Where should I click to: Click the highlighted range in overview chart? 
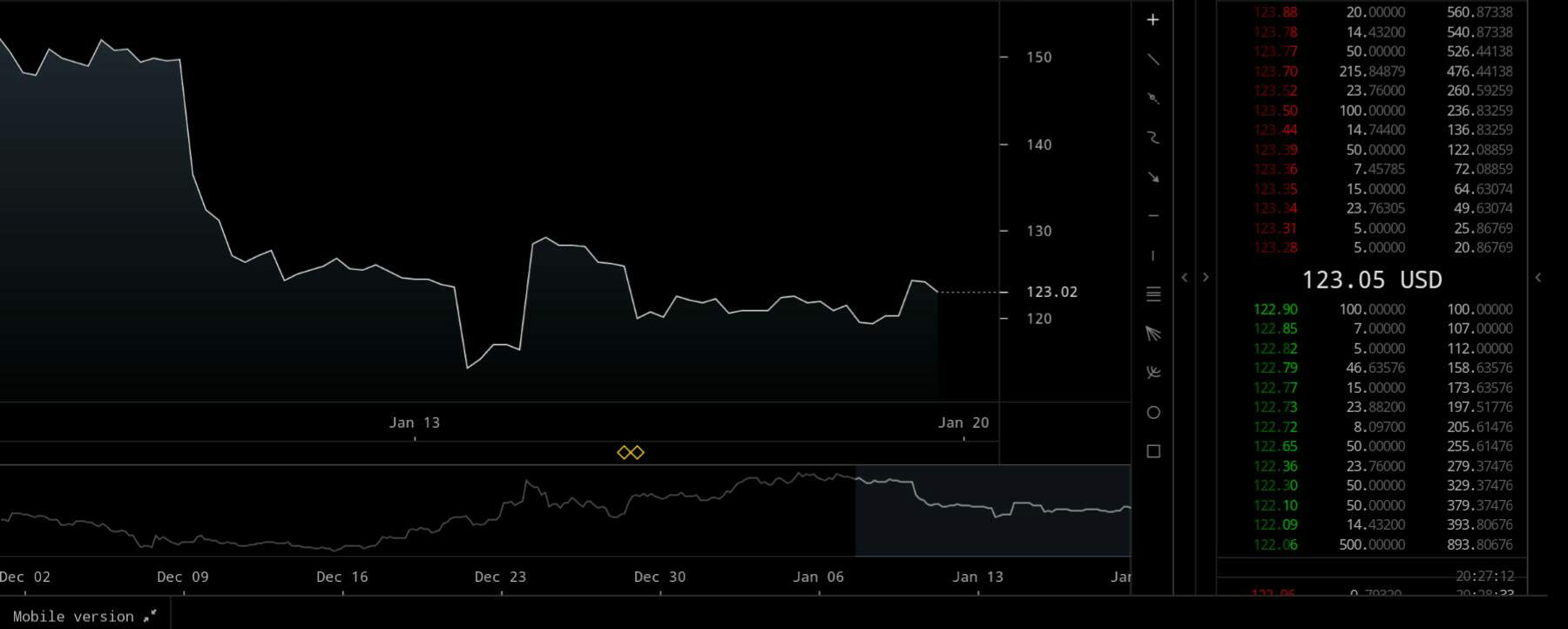pyautogui.click(x=992, y=511)
